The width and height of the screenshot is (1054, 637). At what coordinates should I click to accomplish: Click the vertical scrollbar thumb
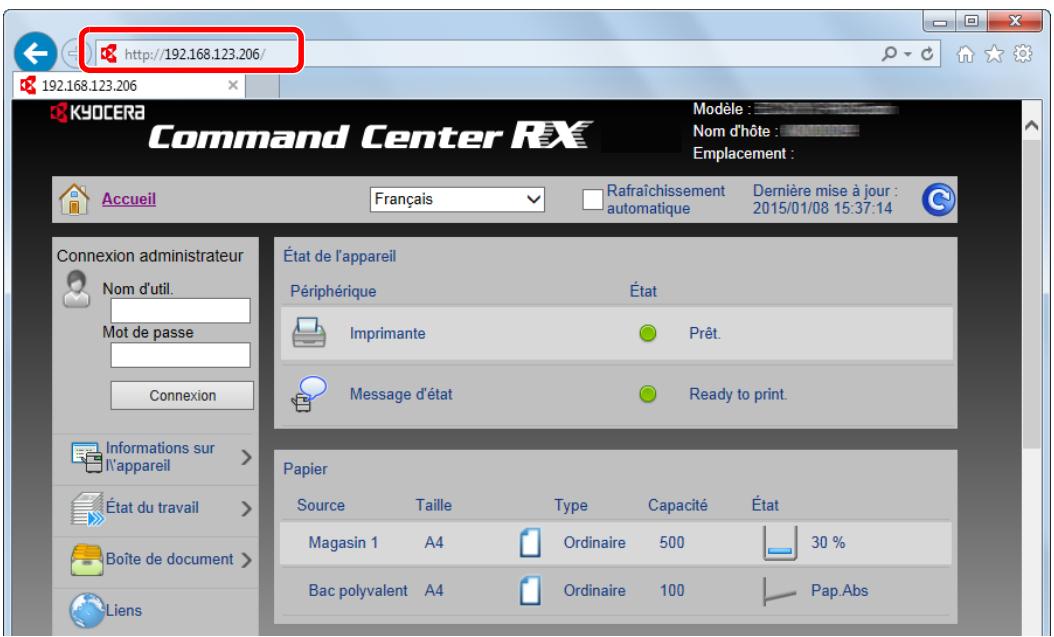pyautogui.click(x=1031, y=292)
